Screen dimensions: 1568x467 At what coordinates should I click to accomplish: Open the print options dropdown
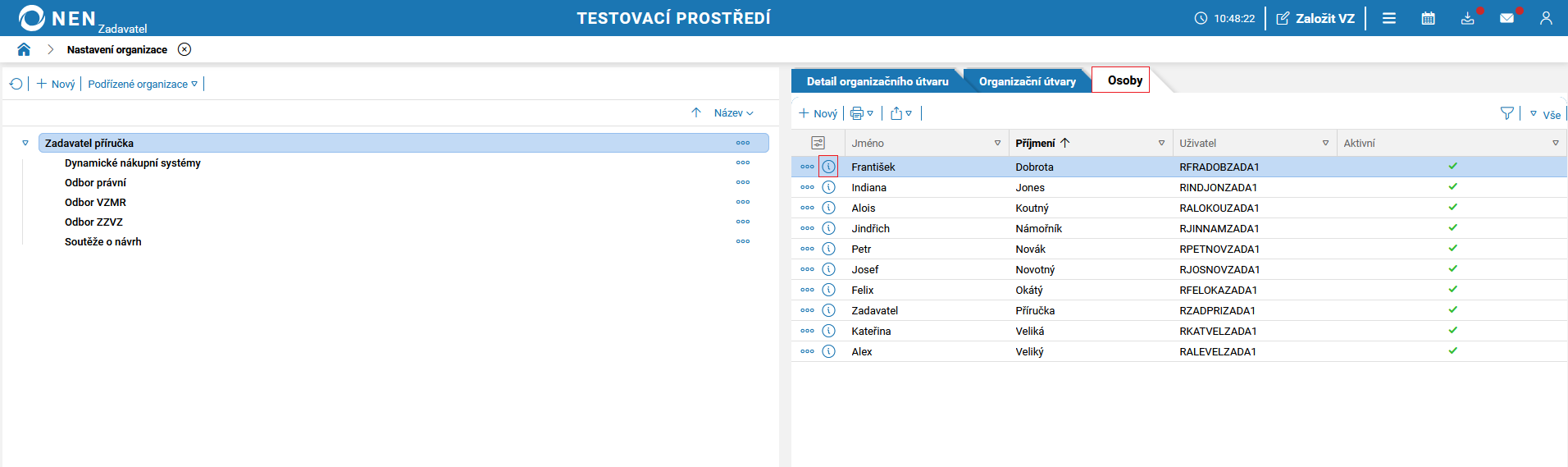862,113
